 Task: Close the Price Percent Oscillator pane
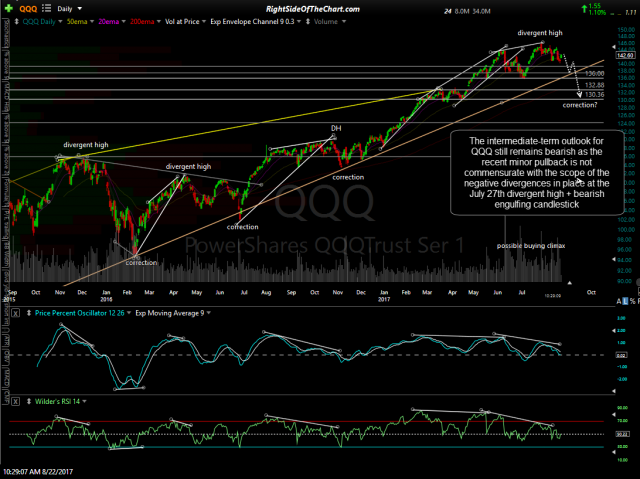coord(15,313)
